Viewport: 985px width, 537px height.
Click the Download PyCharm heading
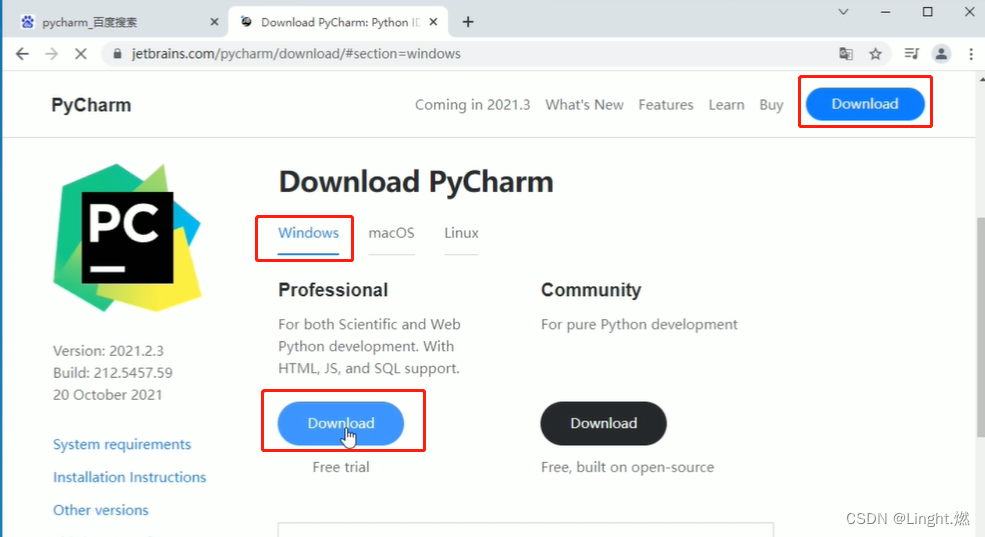(x=416, y=182)
